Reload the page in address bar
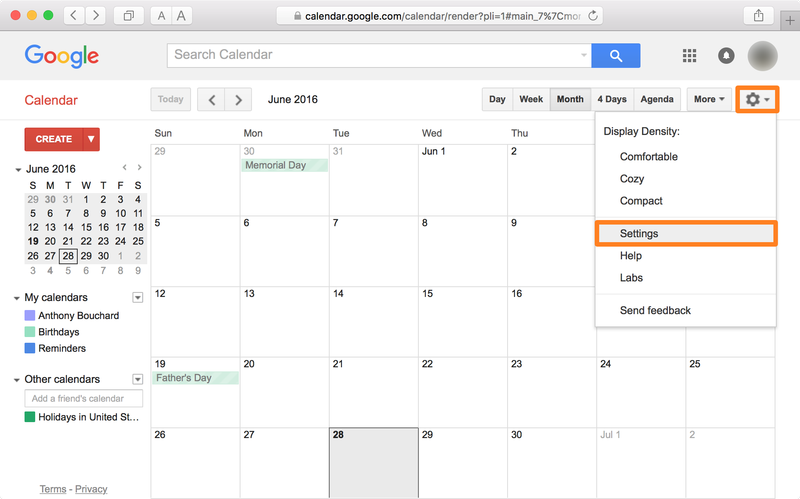Screen dimensions: 800x499 (x=592, y=16)
